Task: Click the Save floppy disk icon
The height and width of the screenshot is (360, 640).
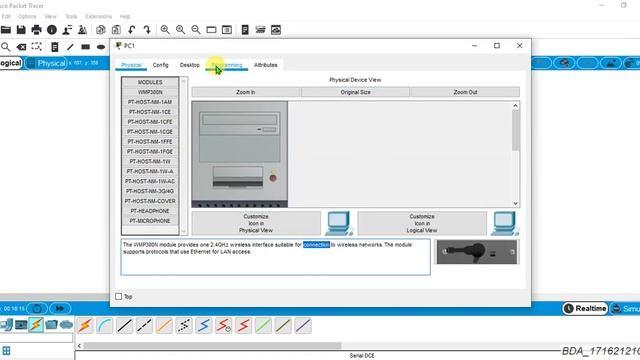Action: (x=21, y=30)
